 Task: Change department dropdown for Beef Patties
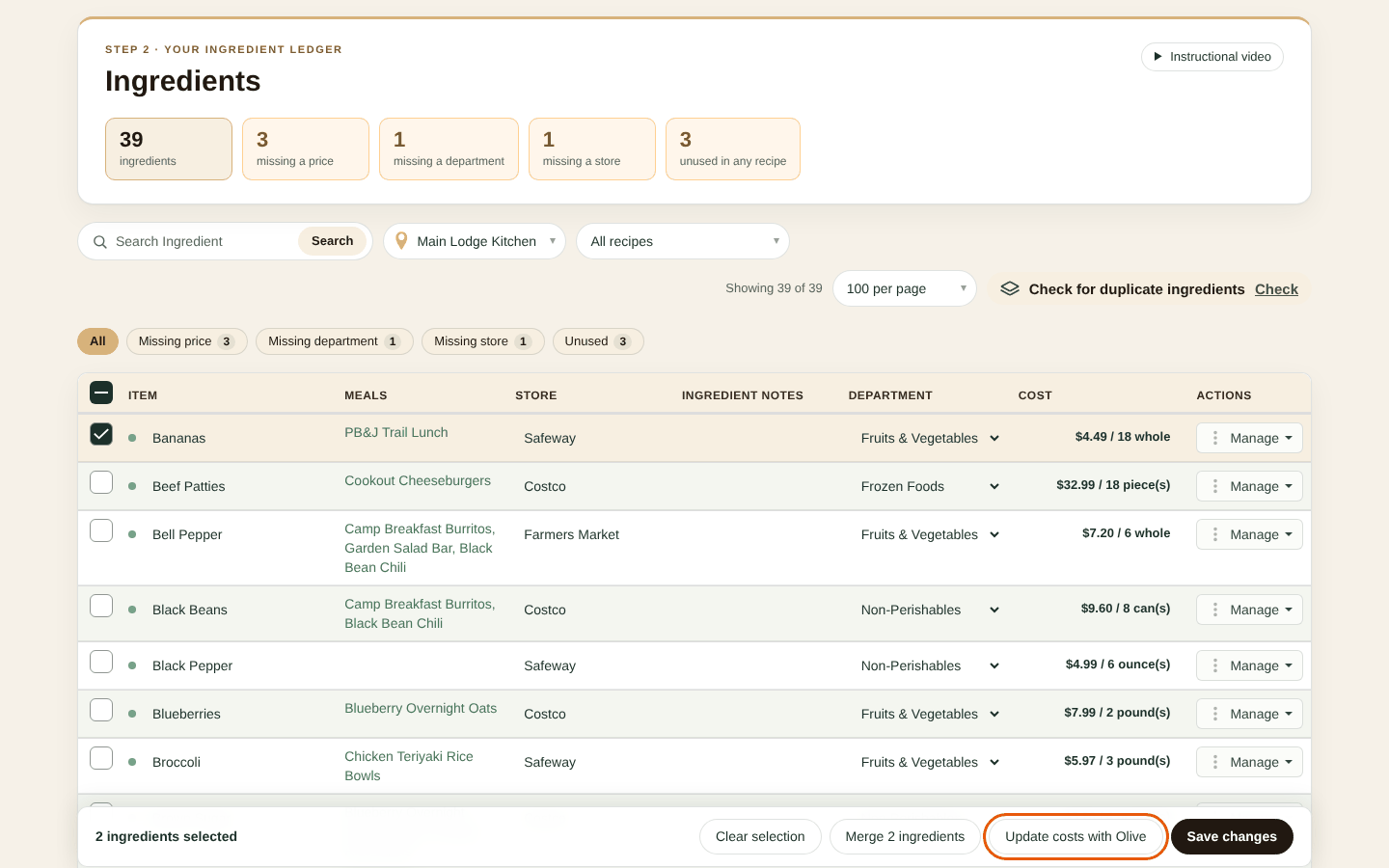[x=930, y=486]
